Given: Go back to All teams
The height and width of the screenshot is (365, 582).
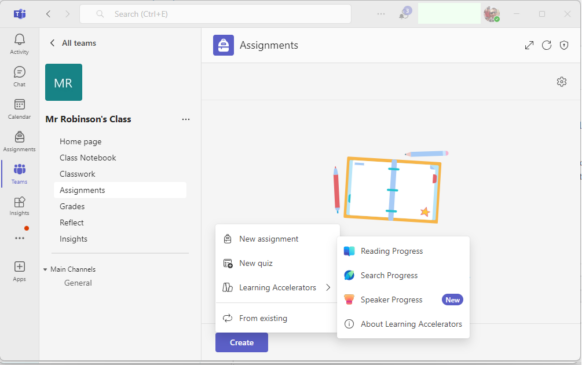Looking at the screenshot, I should point(73,43).
